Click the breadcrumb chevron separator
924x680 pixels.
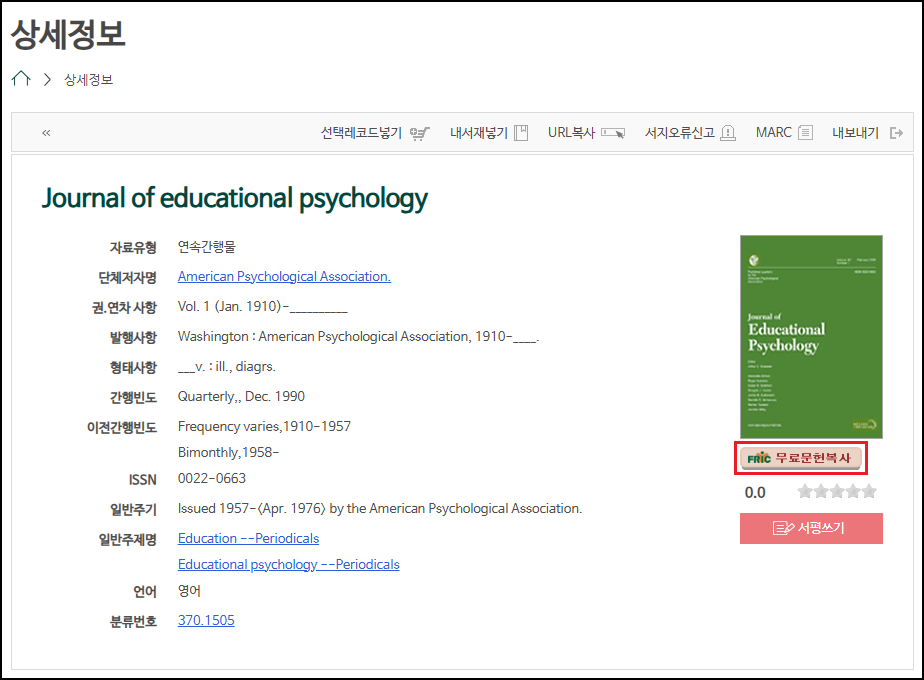47,79
